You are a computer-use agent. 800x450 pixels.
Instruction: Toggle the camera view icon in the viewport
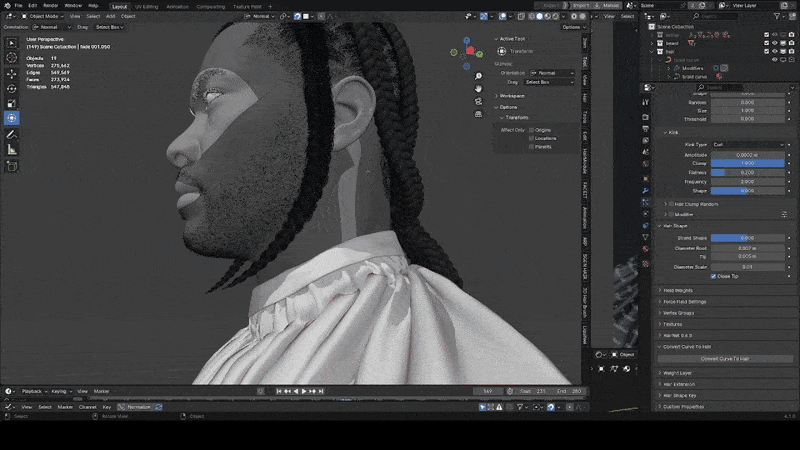[x=478, y=102]
